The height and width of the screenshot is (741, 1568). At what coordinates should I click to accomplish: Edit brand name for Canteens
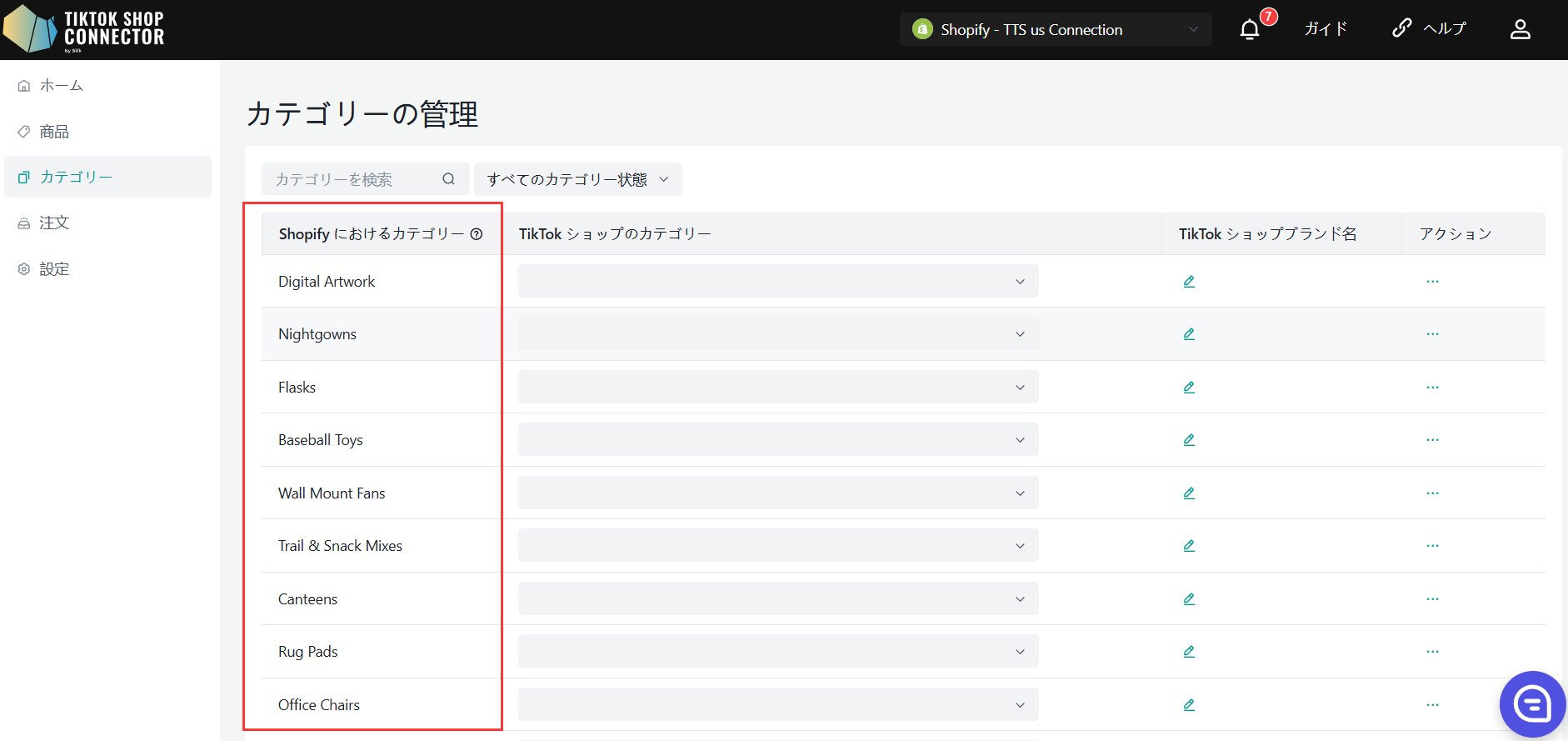pos(1189,599)
